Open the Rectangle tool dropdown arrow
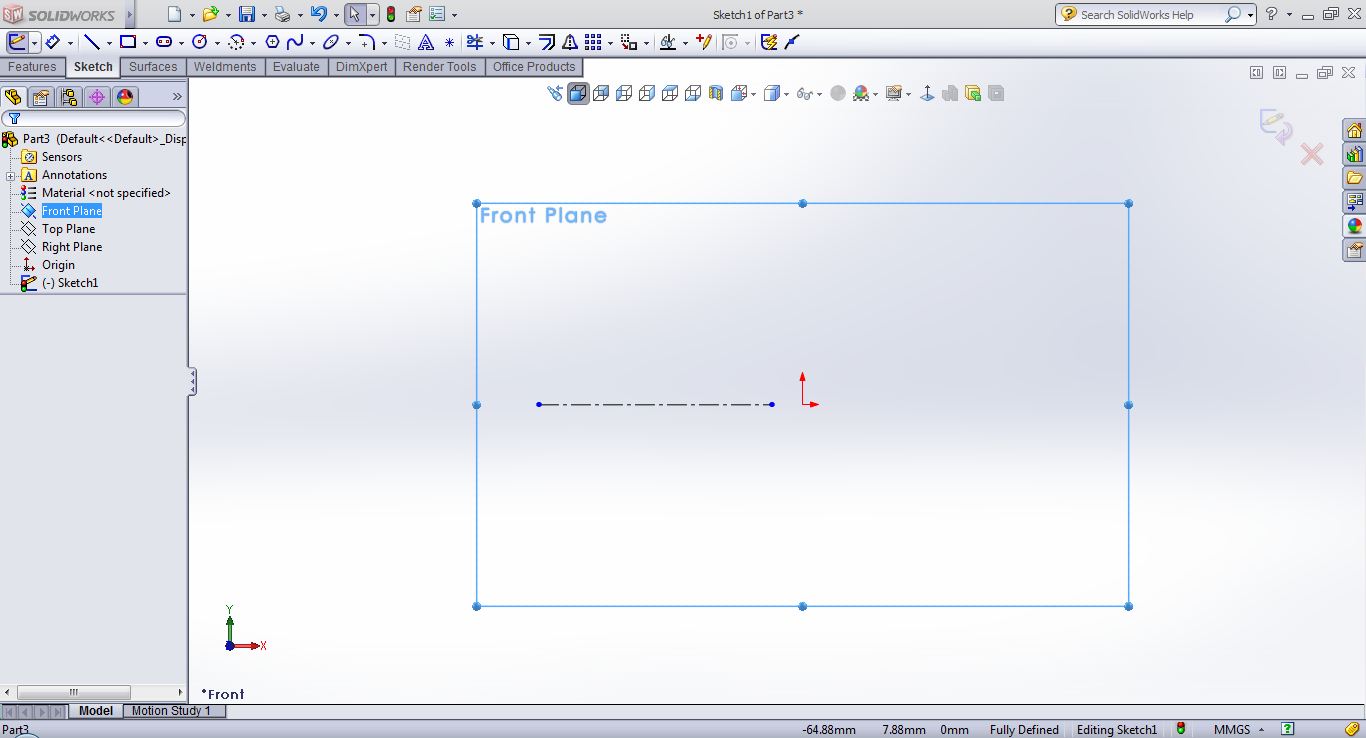The image size is (1366, 738). 145,43
